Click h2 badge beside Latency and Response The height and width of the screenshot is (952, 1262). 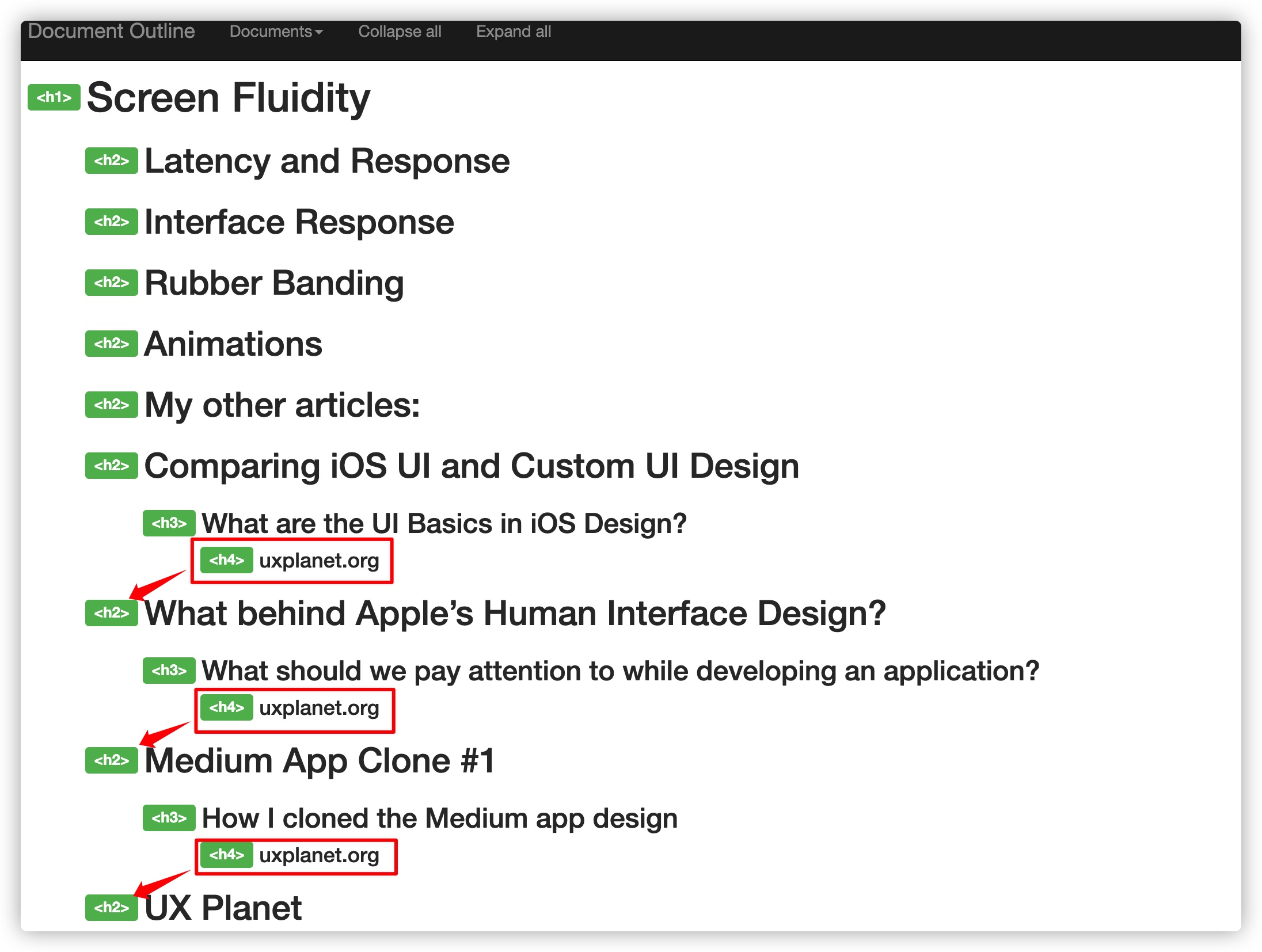112,161
